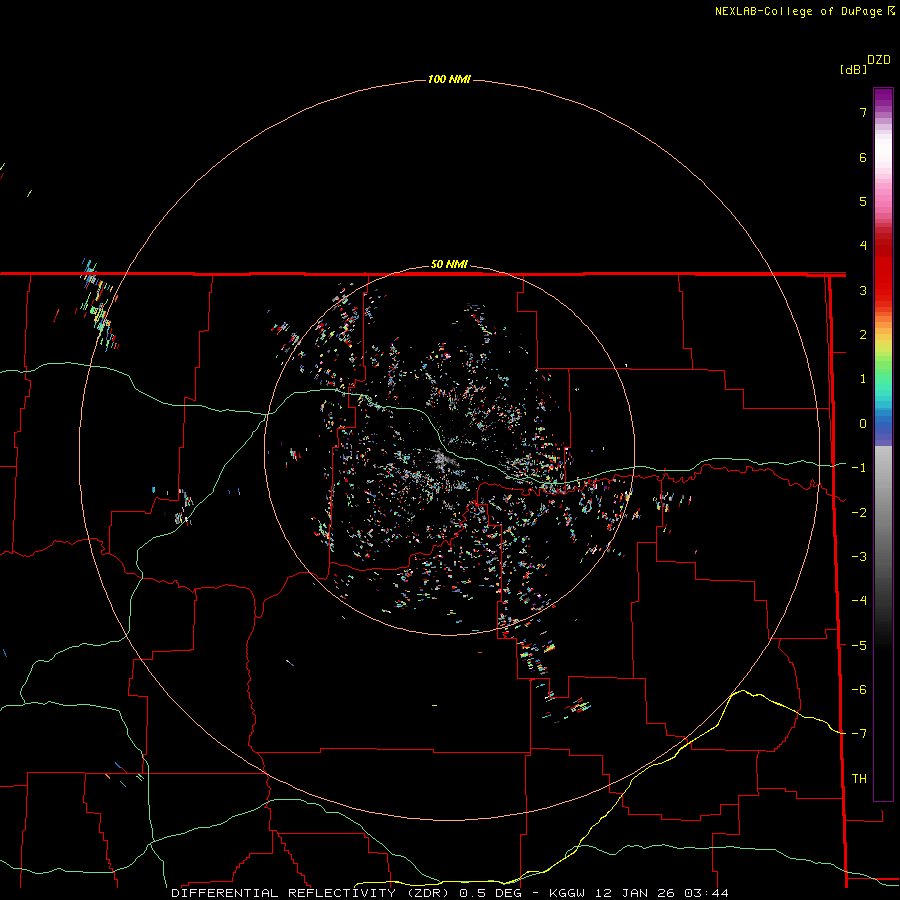Click the 2 tick label on the scale

[863, 335]
